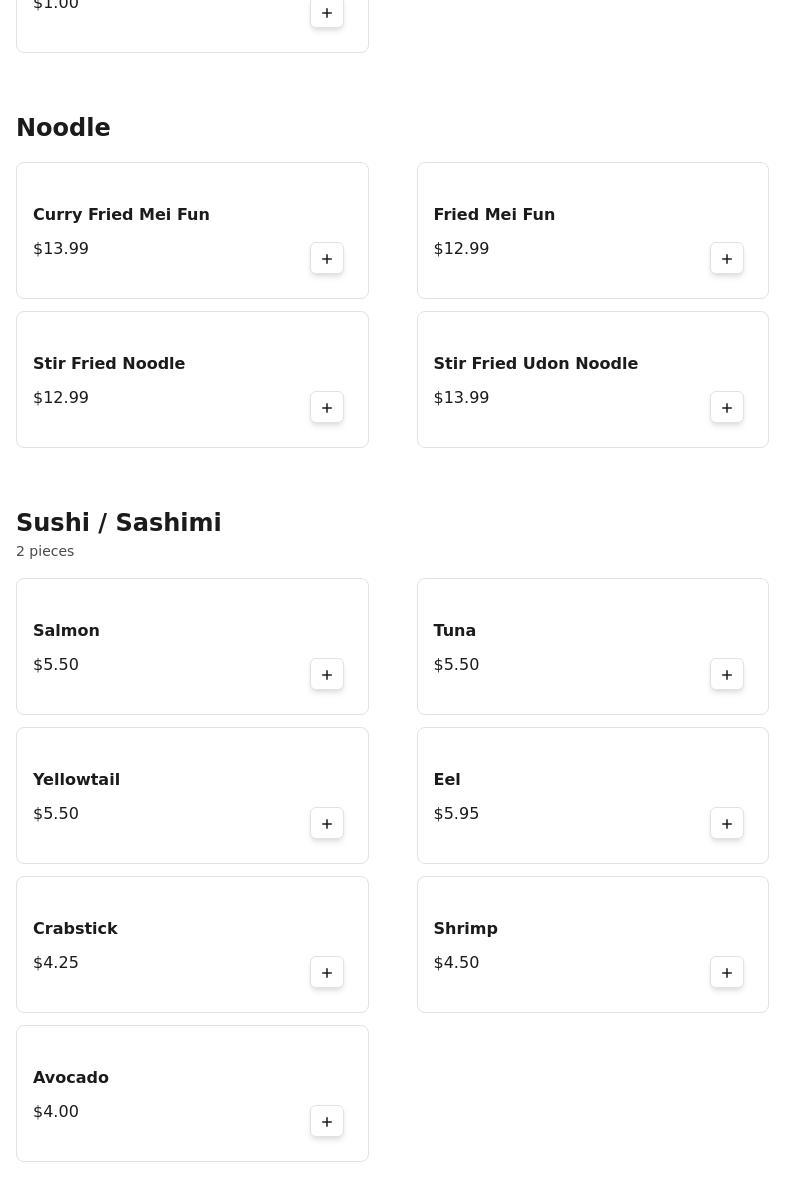The image size is (785, 1184).
Task: Add Salmon sushi to order
Action: pyautogui.click(x=327, y=675)
